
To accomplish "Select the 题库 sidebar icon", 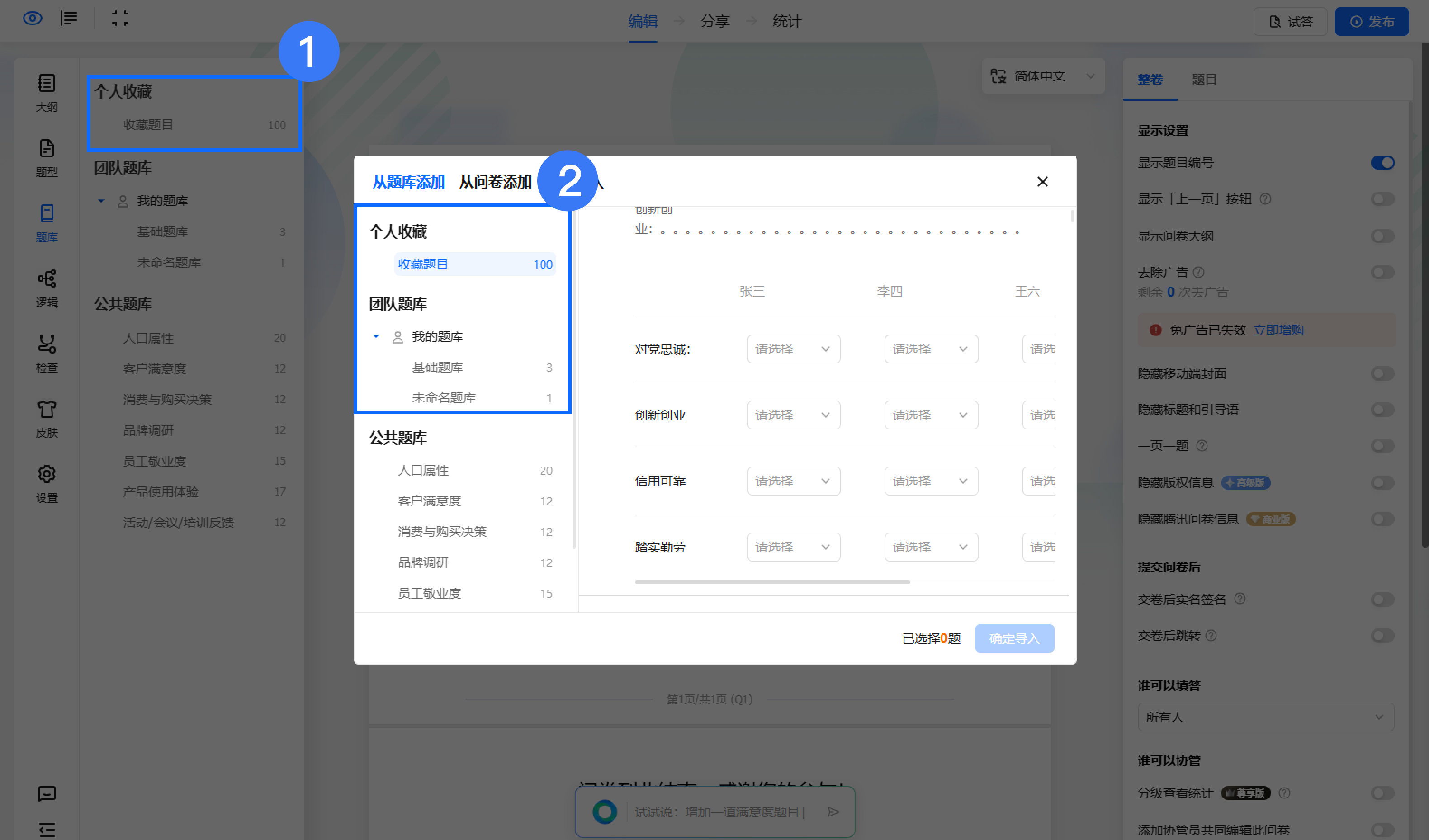I will tap(47, 223).
